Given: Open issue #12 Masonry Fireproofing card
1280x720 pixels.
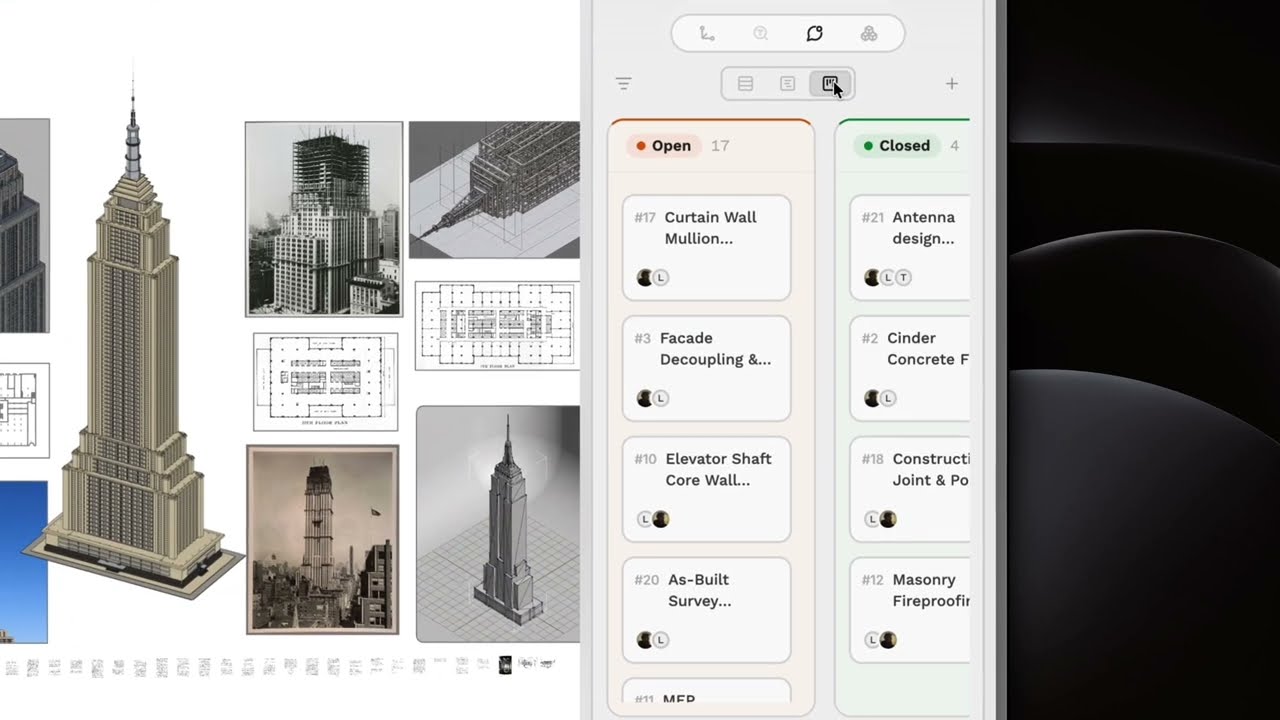Looking at the screenshot, I should 910,610.
